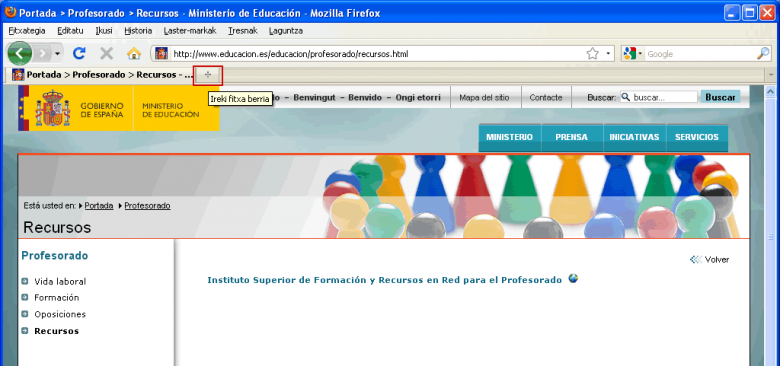This screenshot has width=780, height=366.
Task: Open the Tresnak menu
Action: (243, 31)
